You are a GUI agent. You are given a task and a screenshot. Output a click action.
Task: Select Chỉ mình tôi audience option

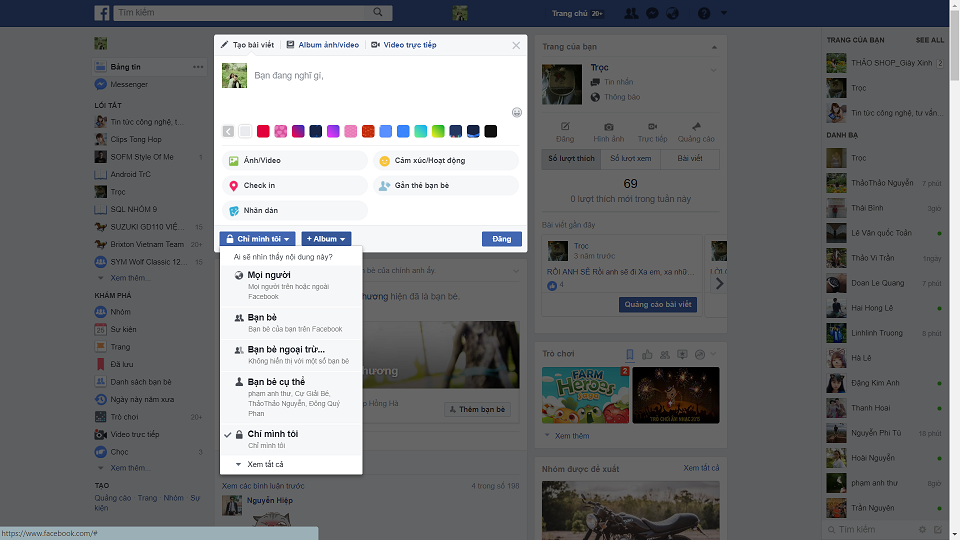pyautogui.click(x=291, y=439)
